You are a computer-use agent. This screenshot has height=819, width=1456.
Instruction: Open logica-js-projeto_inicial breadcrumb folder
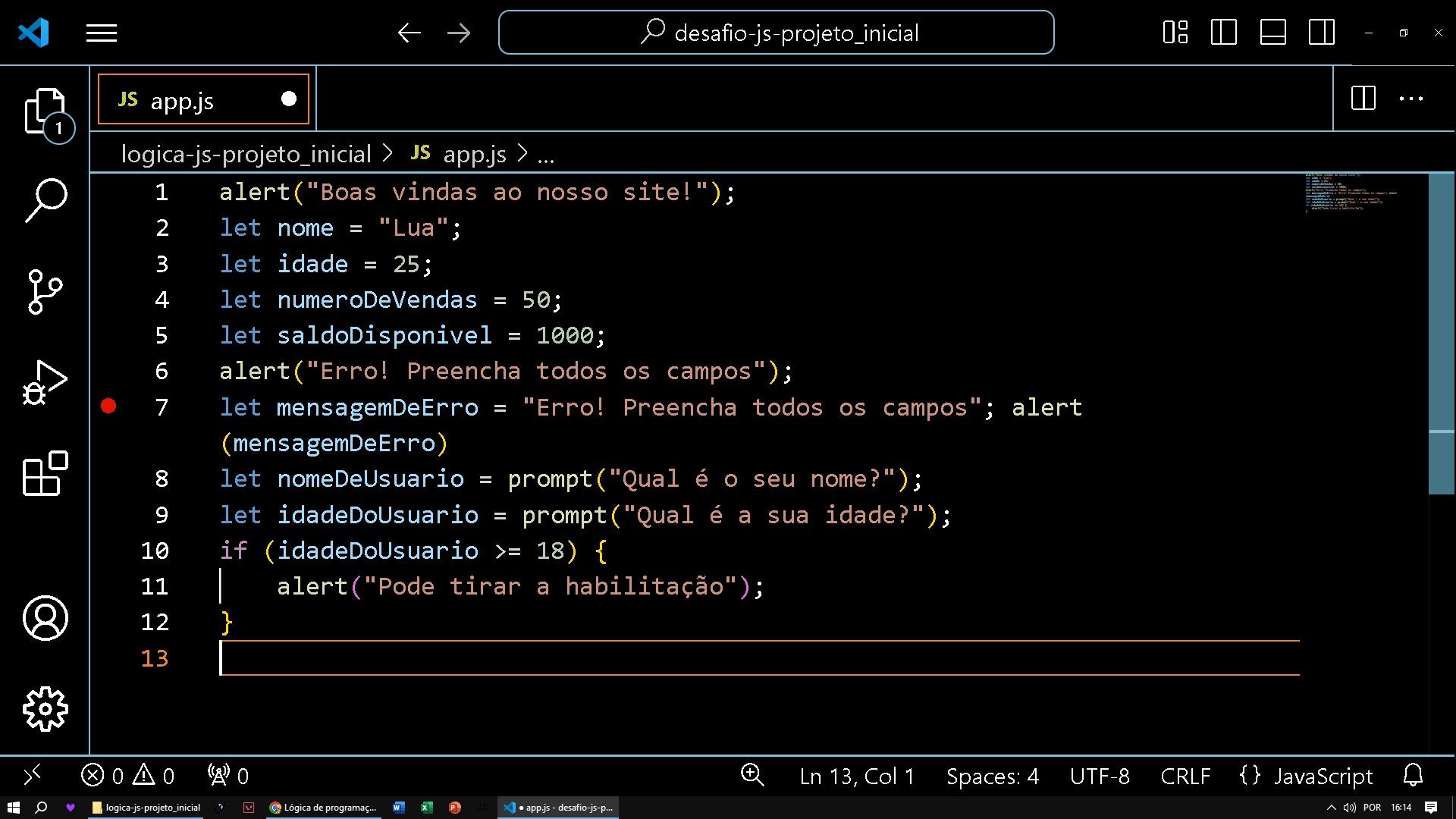(x=246, y=154)
